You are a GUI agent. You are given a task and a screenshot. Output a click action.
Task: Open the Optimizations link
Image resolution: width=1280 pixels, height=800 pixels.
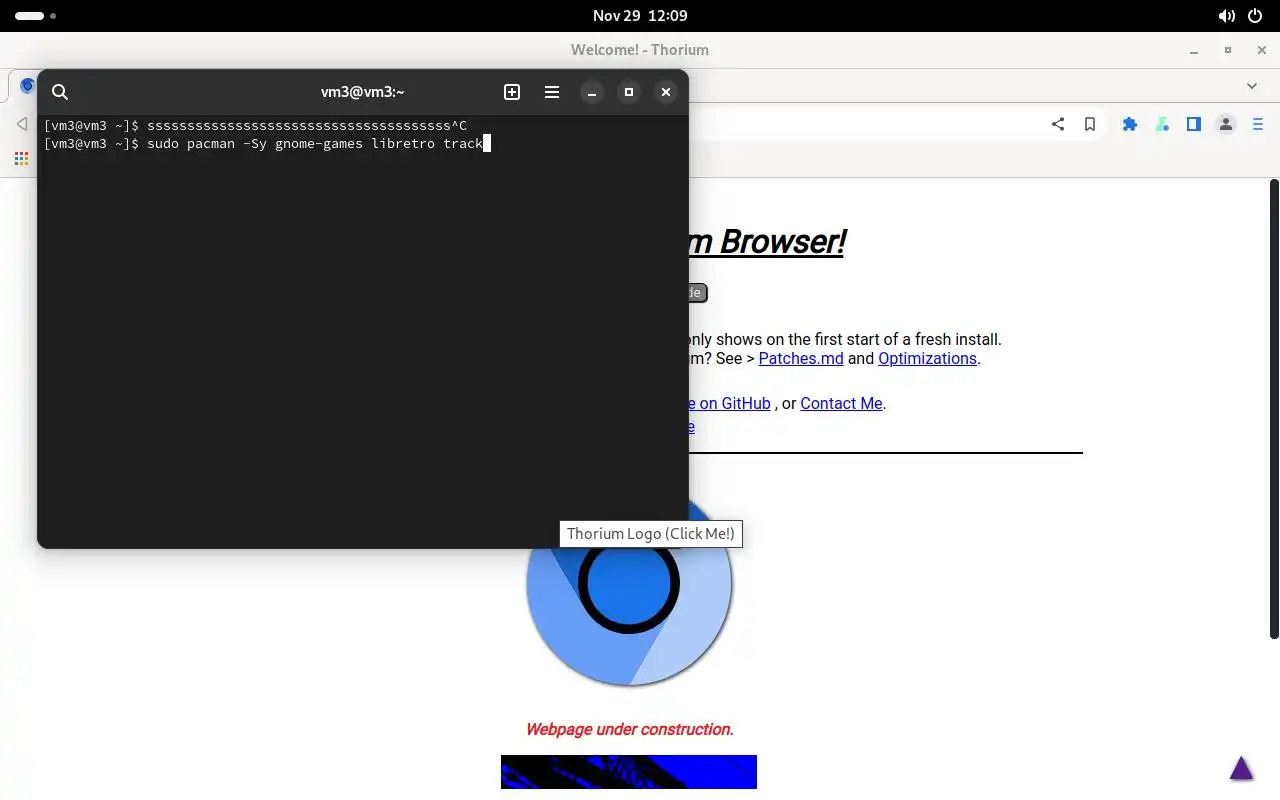(x=927, y=358)
